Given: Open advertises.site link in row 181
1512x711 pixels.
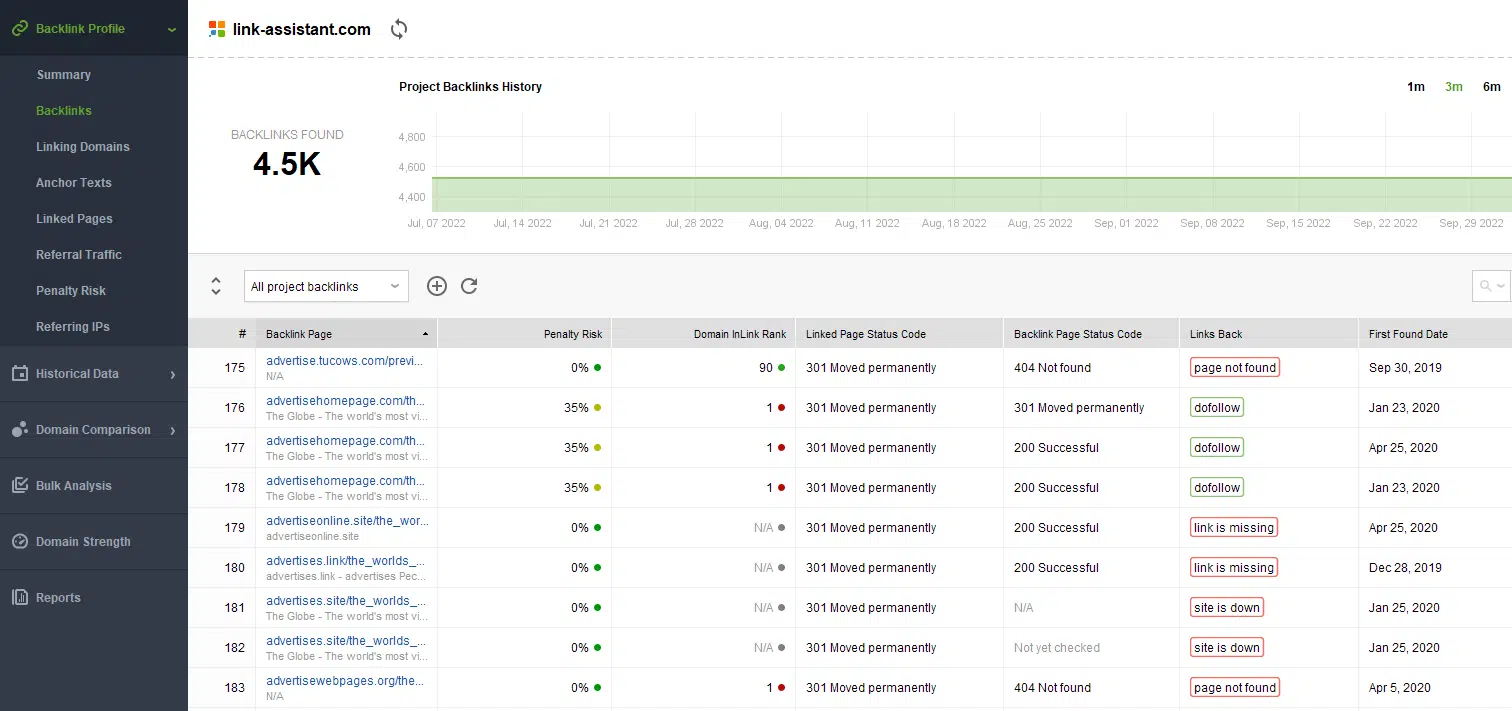Looking at the screenshot, I should click(345, 601).
